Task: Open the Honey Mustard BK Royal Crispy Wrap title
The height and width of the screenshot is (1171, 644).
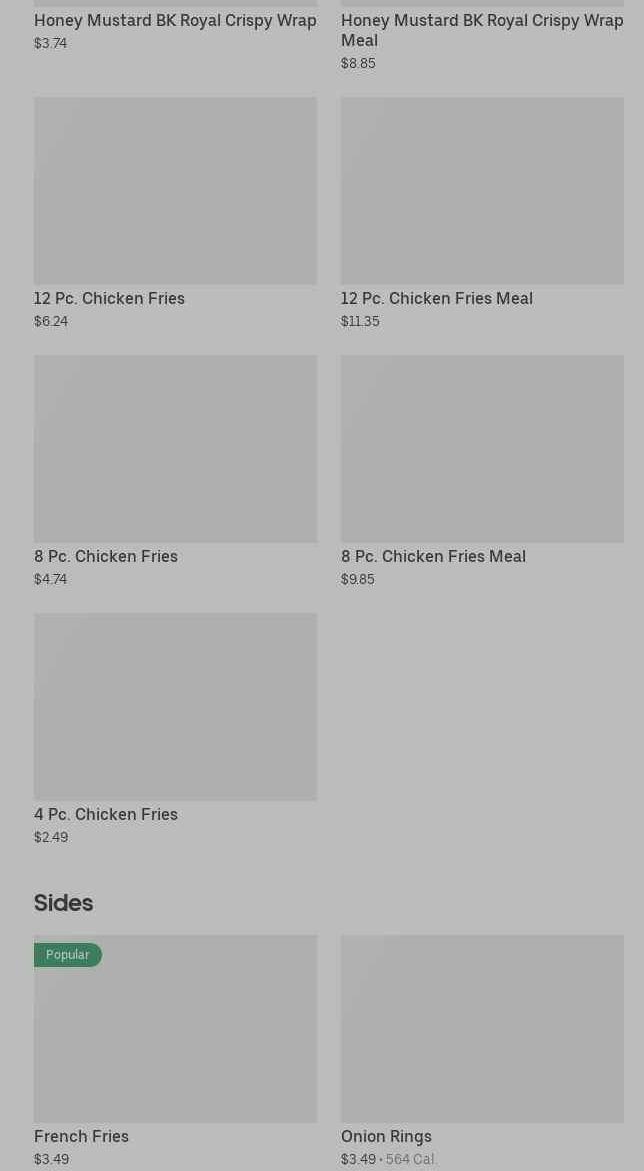Action: (175, 20)
